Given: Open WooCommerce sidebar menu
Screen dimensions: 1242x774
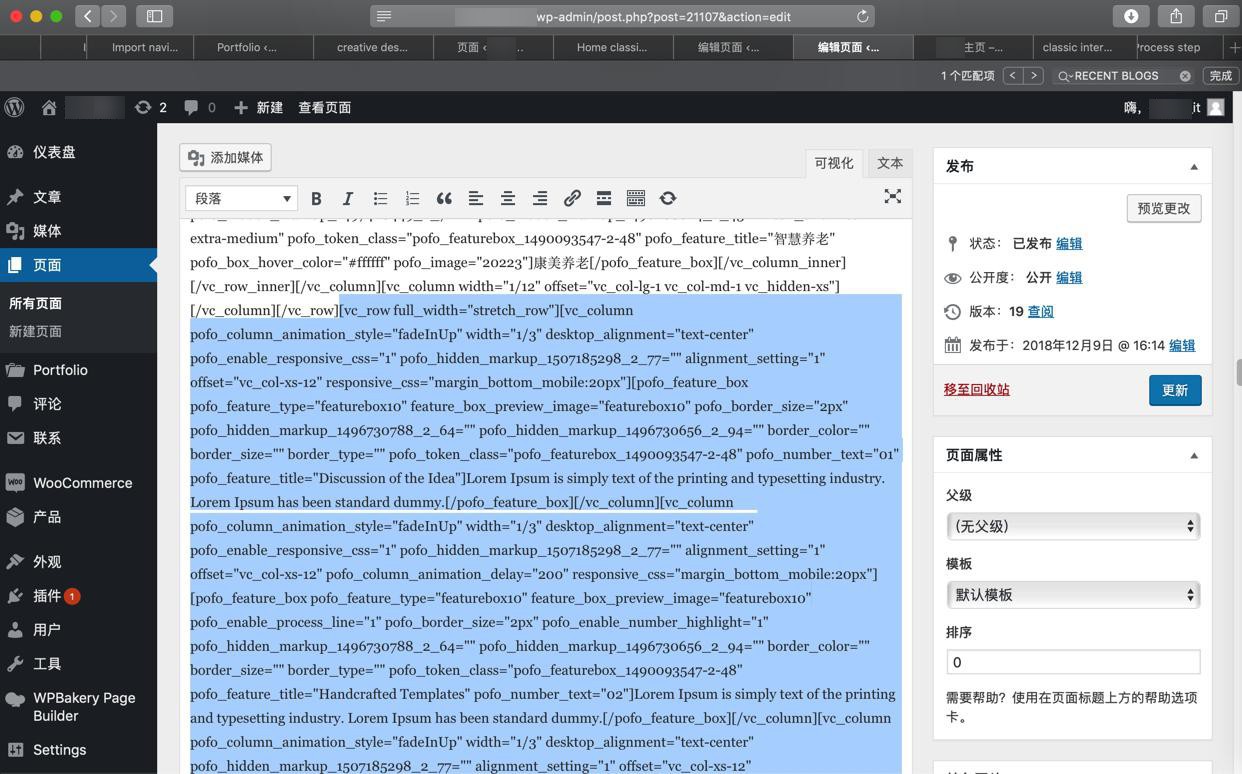Looking at the screenshot, I should pos(78,483).
